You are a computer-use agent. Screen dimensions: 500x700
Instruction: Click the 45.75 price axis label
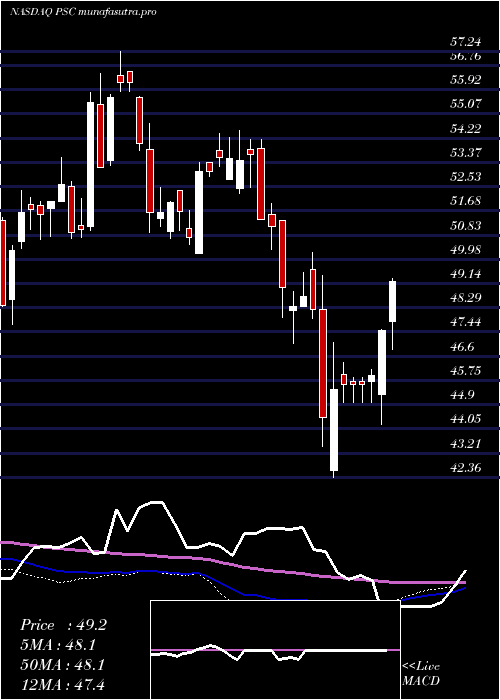pyautogui.click(x=465, y=371)
